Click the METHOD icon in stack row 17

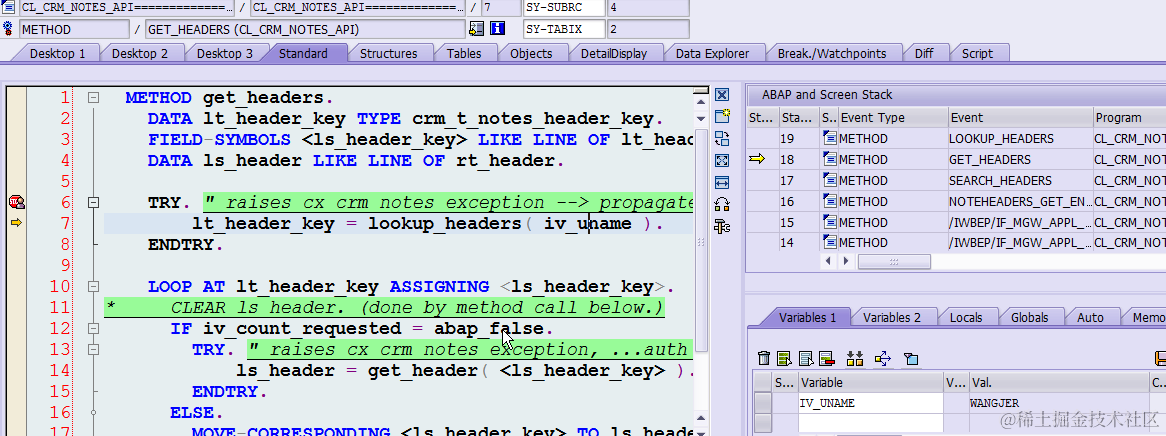[x=830, y=180]
